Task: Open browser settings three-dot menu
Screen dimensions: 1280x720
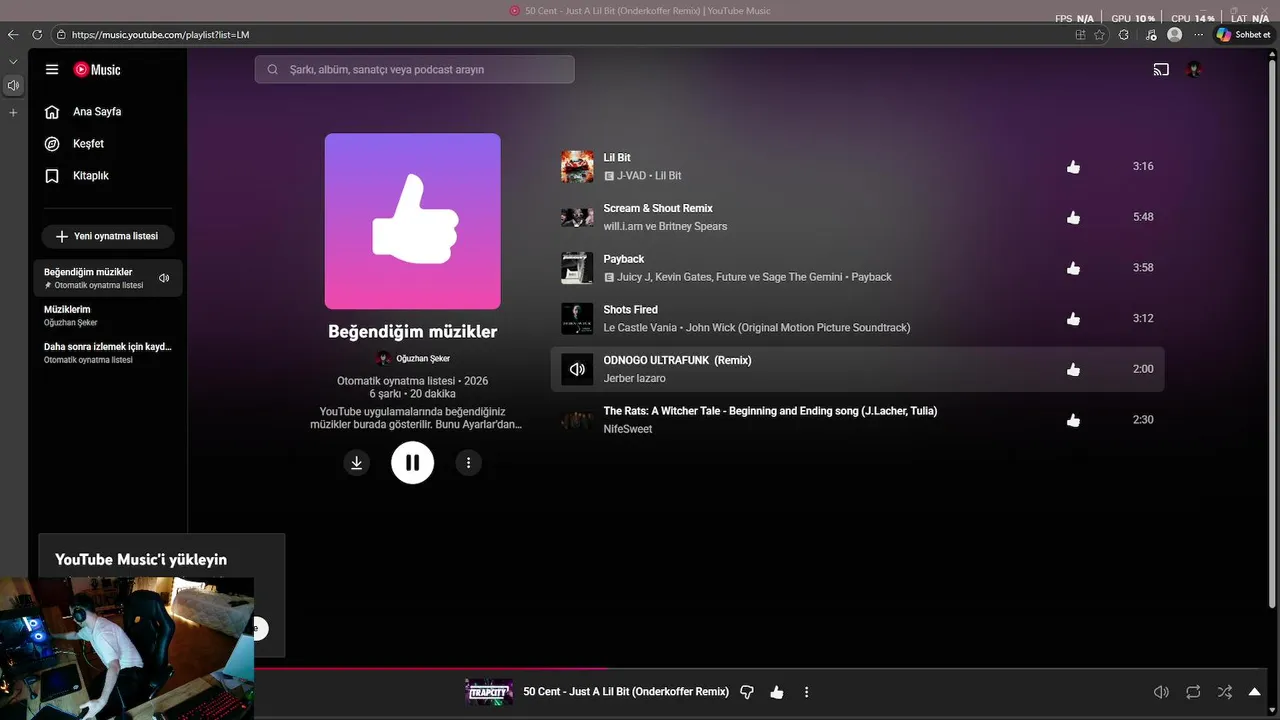Action: [1198, 35]
